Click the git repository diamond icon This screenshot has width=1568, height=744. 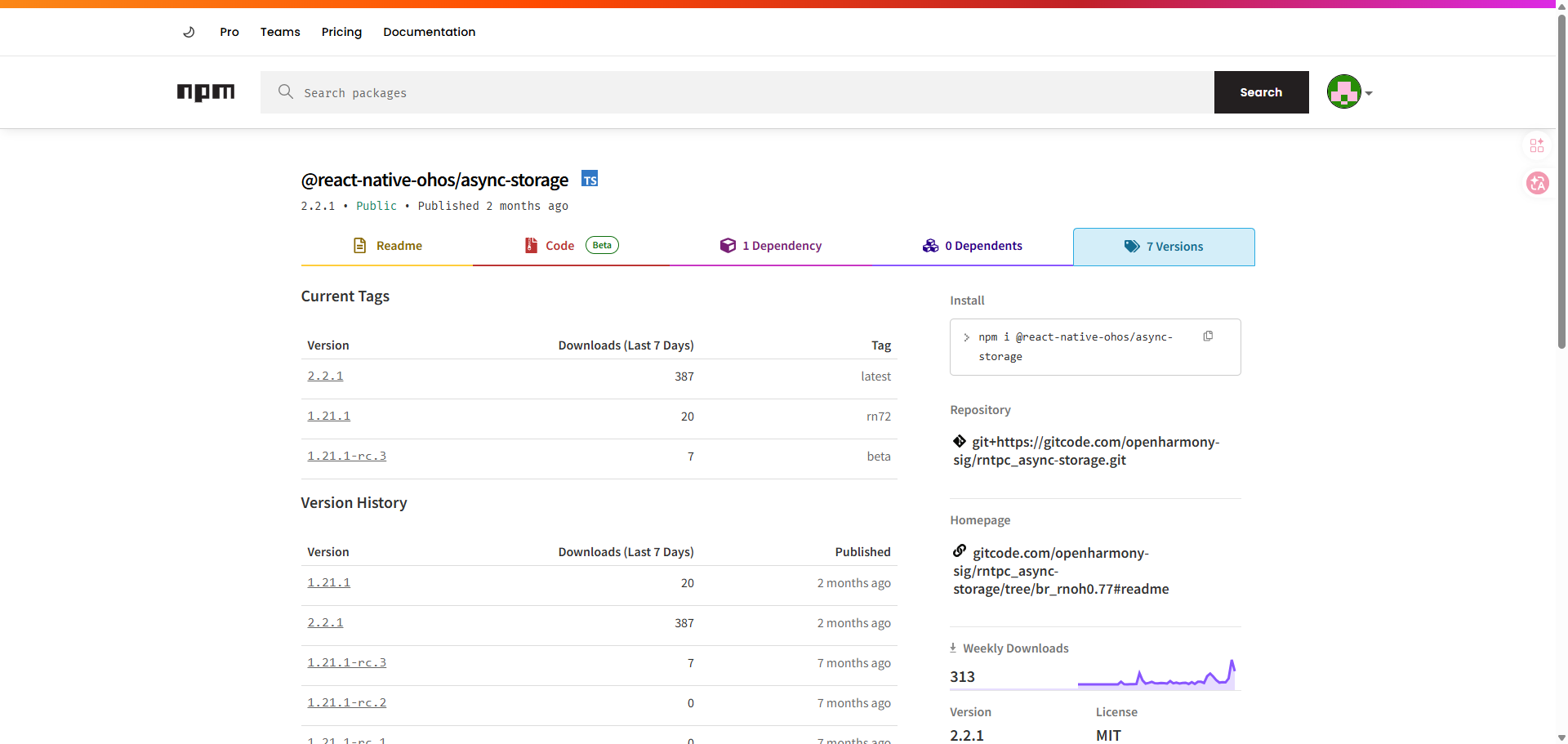tap(960, 441)
